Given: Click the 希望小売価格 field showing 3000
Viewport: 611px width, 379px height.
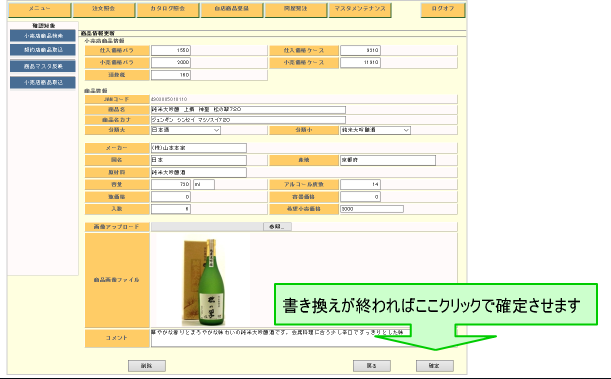Looking at the screenshot, I should 372,209.
